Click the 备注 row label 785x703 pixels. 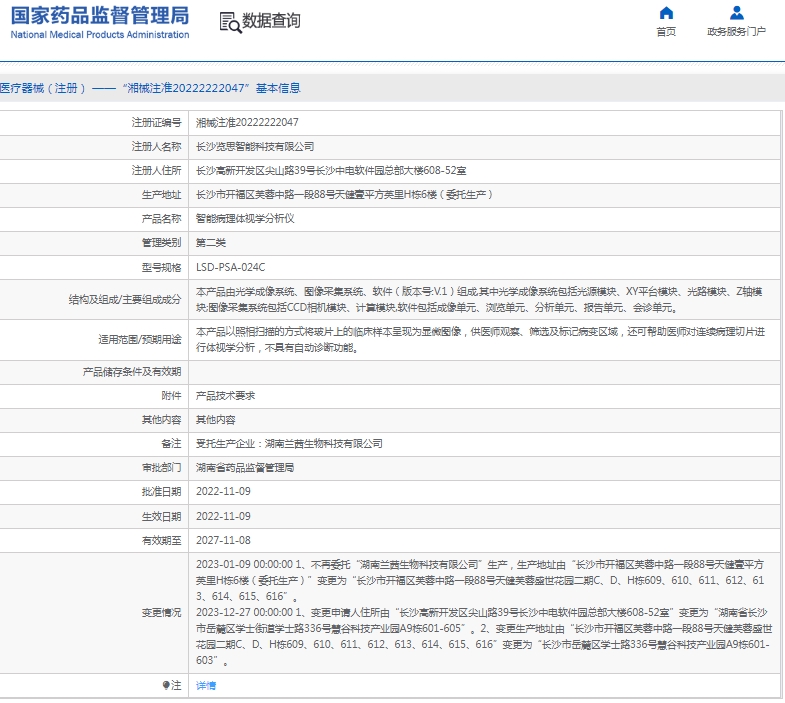pos(171,444)
